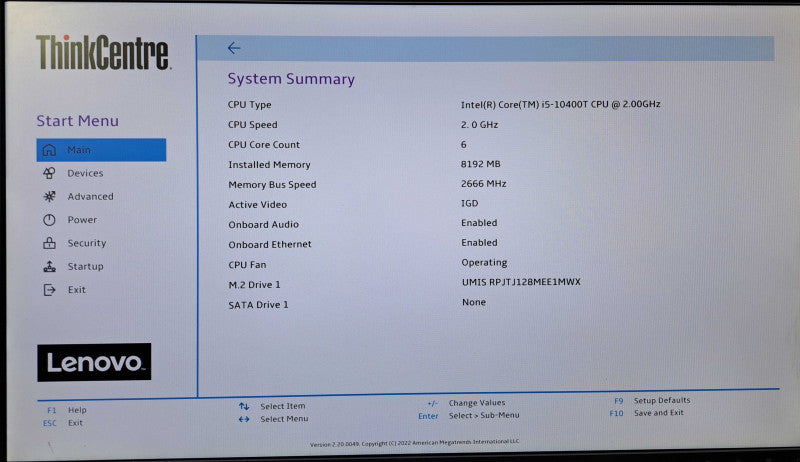Image resolution: width=800 pixels, height=462 pixels.
Task: Click the CPU Type label
Action: coord(249,105)
